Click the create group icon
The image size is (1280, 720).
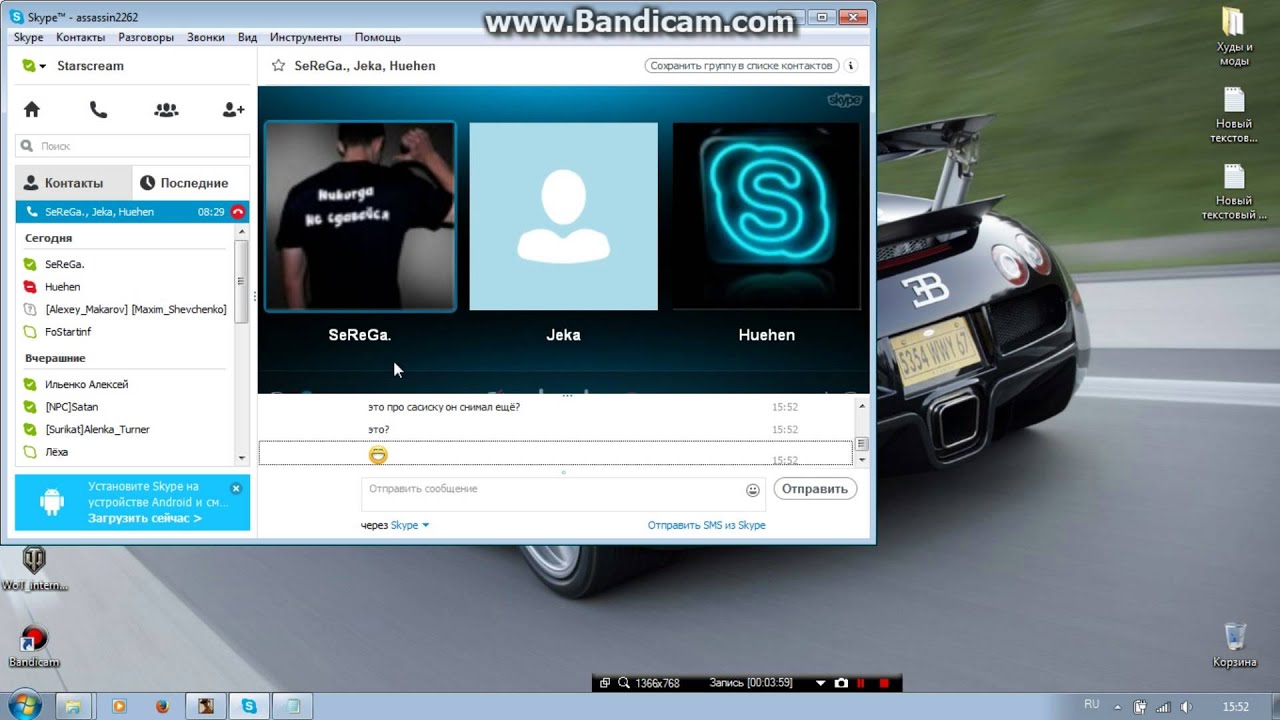point(166,110)
